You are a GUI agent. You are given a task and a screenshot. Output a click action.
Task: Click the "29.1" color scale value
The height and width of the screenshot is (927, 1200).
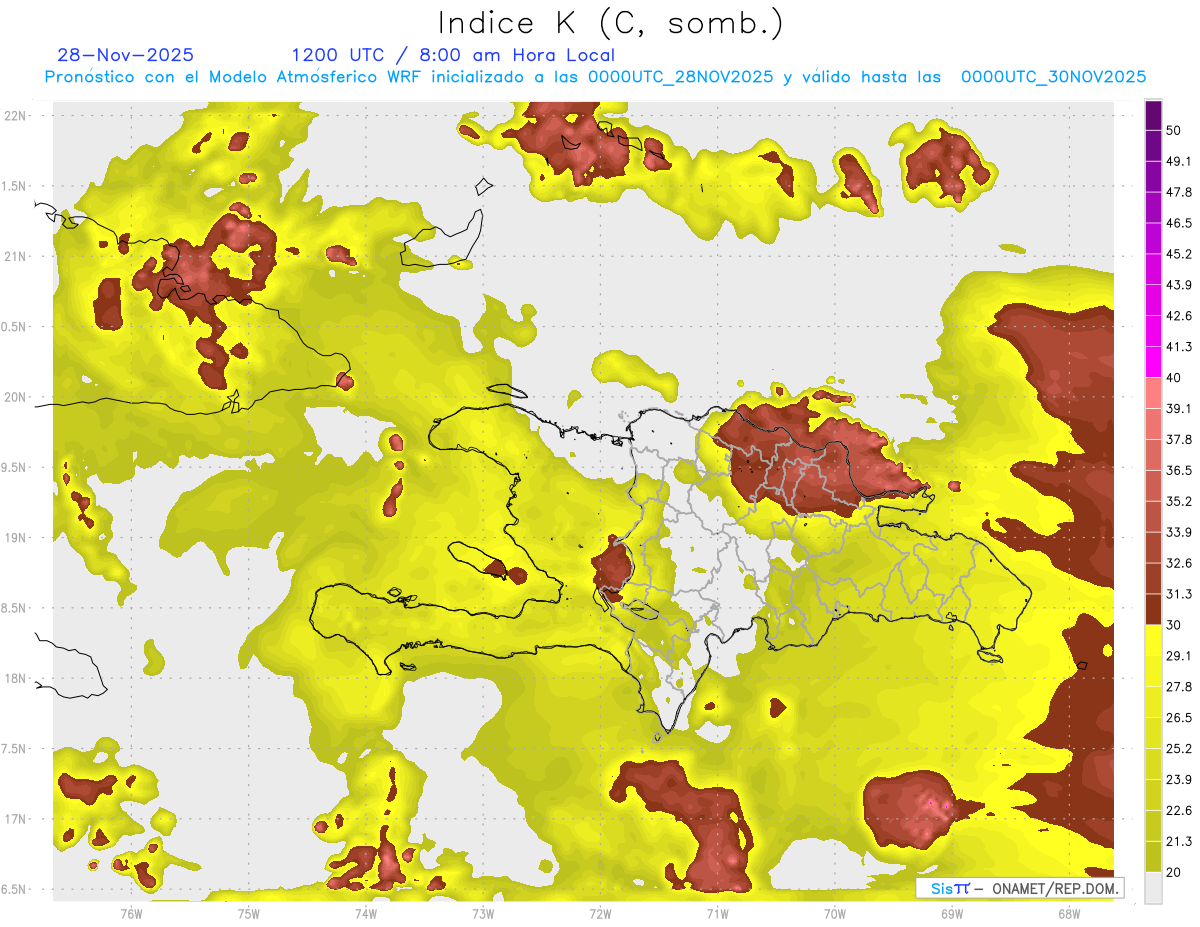click(x=1179, y=656)
